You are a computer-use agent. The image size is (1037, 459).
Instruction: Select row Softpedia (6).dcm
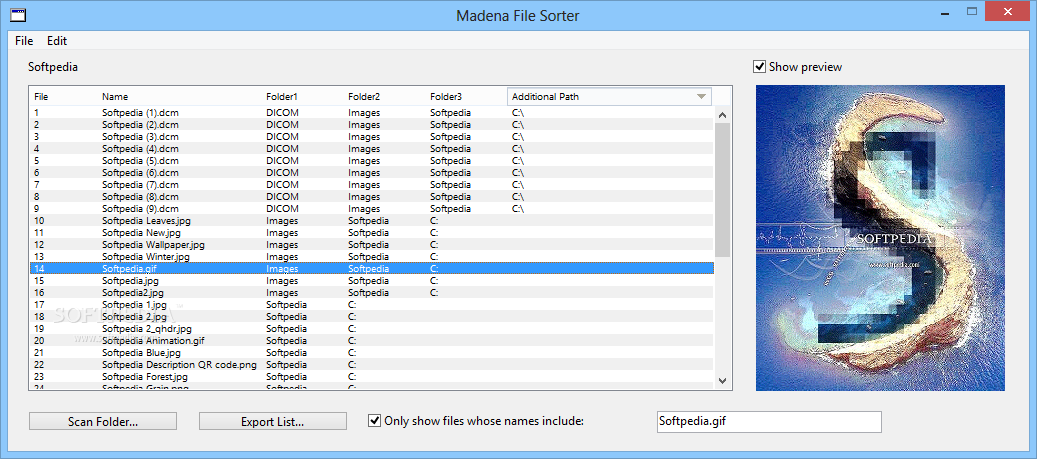coord(372,172)
